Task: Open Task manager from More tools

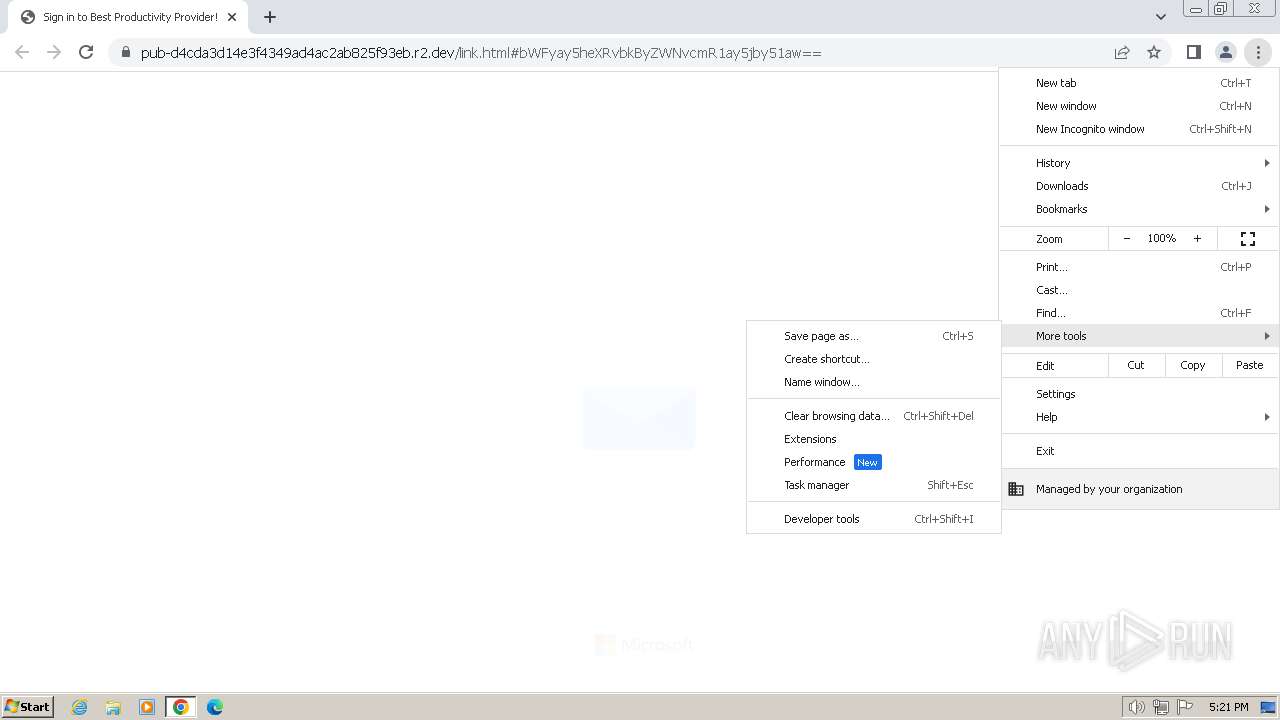Action: 874,485
